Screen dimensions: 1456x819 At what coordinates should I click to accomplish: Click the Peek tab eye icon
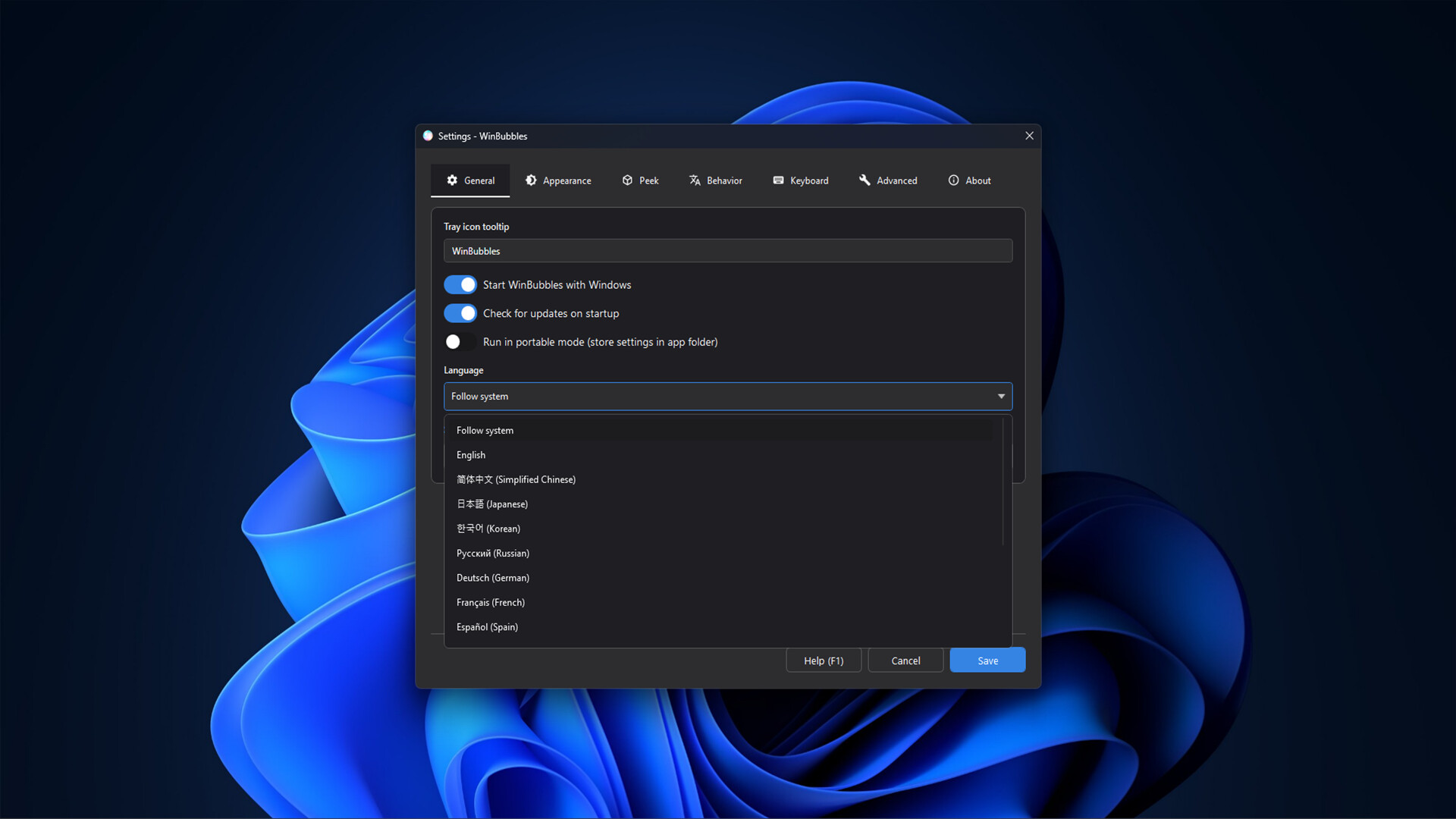(627, 180)
